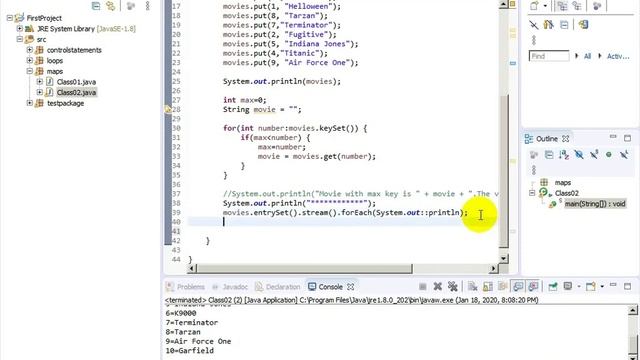Click Open Console icon
Viewport: 640px width, 360px height.
click(591, 287)
